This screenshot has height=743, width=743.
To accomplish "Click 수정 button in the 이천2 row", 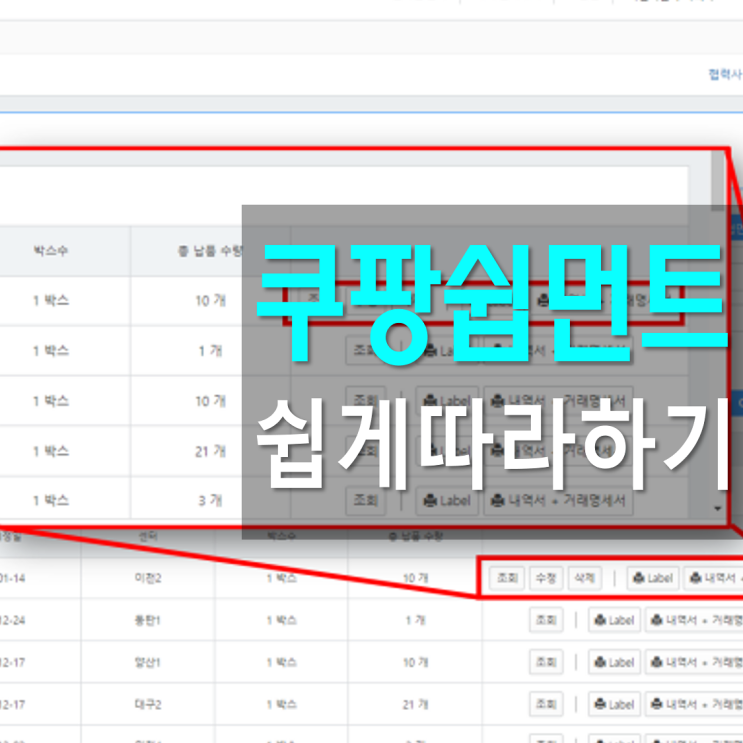I will 546,578.
